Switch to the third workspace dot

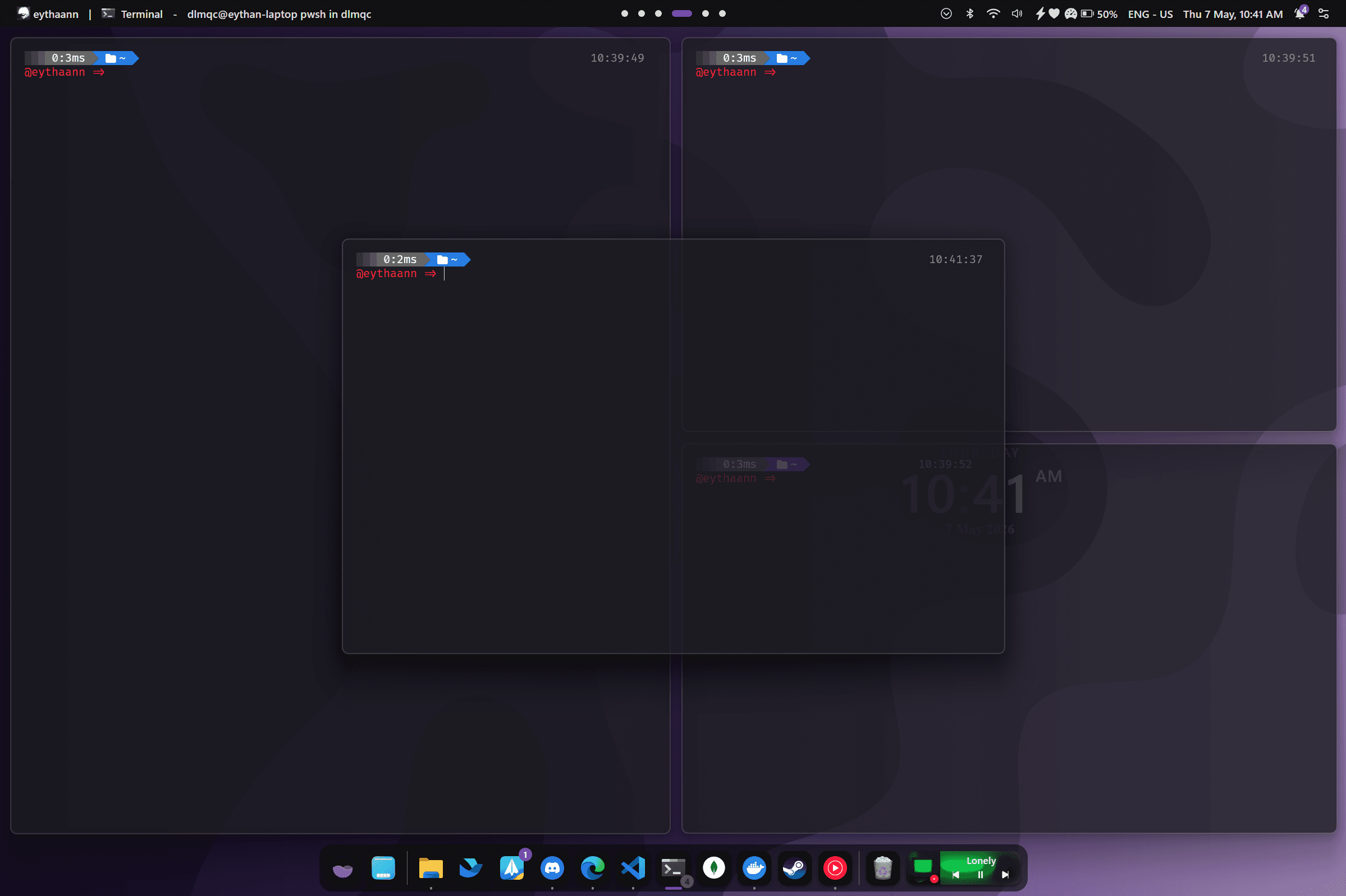click(658, 13)
